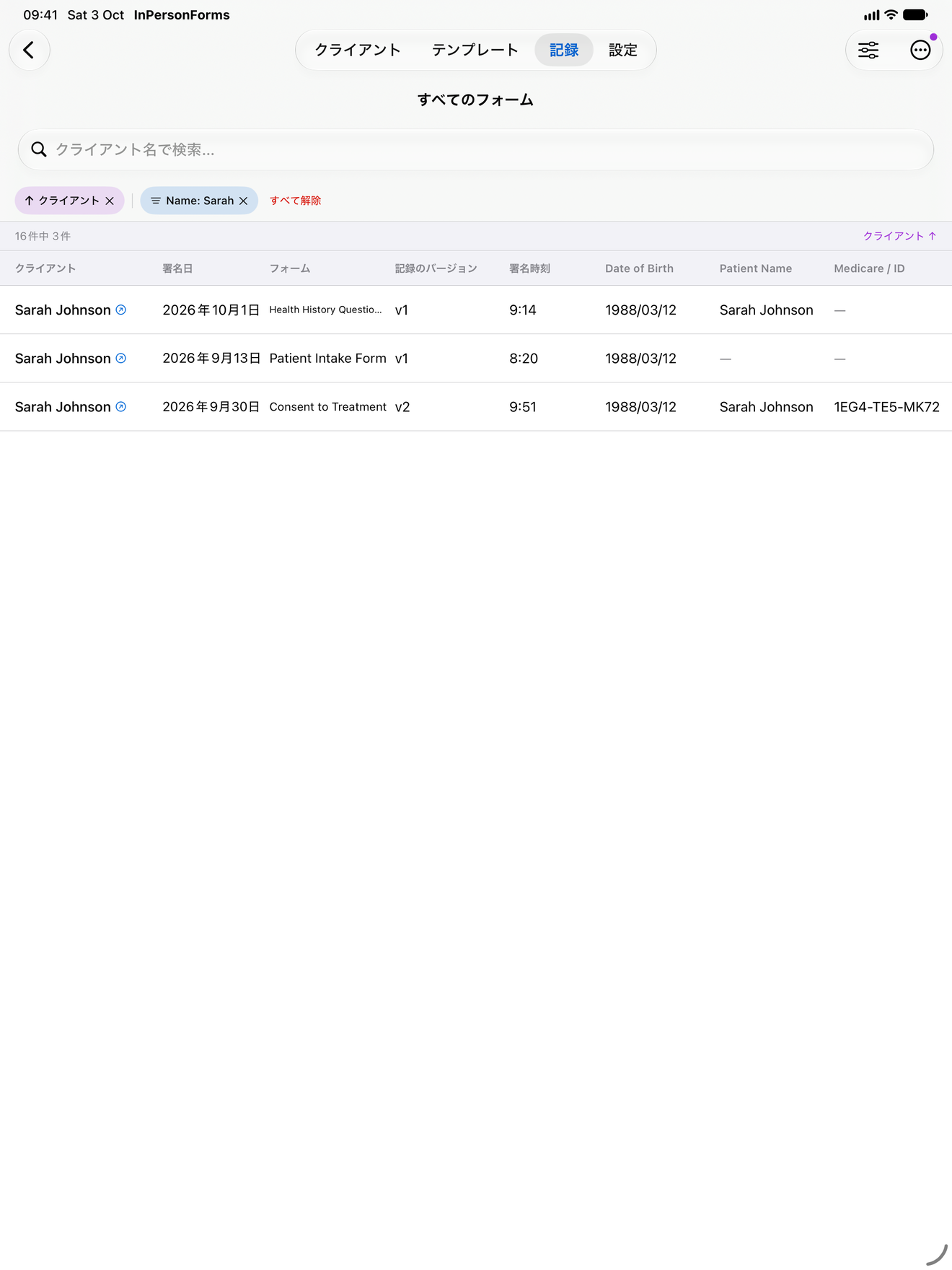
Task: Tap the battery indicator in status bar
Action: (x=915, y=14)
